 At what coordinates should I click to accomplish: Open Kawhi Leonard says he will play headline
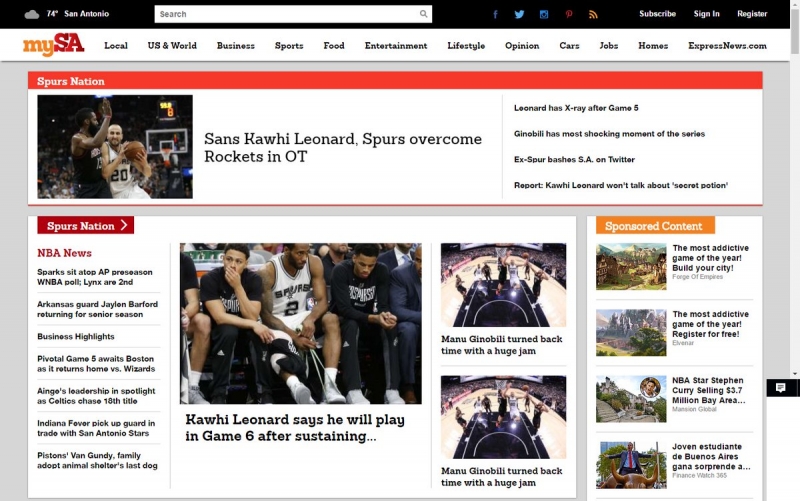coord(295,428)
